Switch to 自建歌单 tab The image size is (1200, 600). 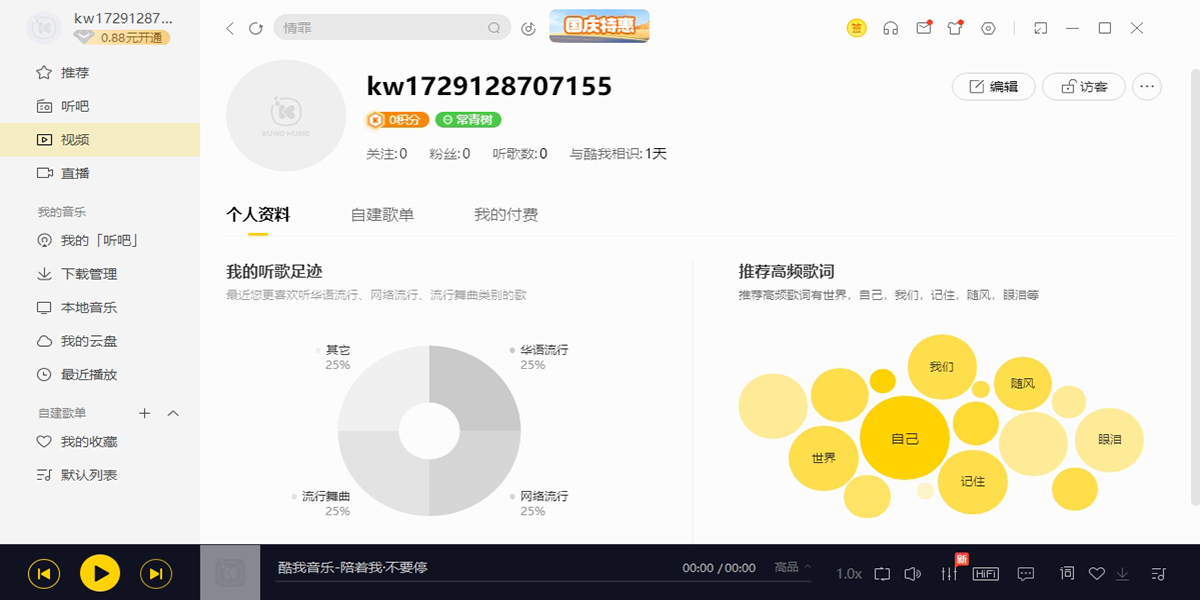tap(382, 214)
